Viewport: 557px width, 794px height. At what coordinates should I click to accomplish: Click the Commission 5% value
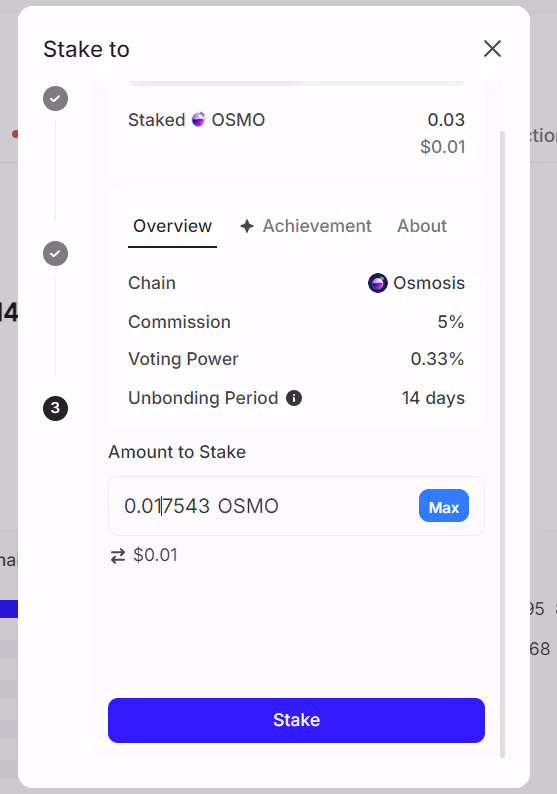tap(451, 322)
